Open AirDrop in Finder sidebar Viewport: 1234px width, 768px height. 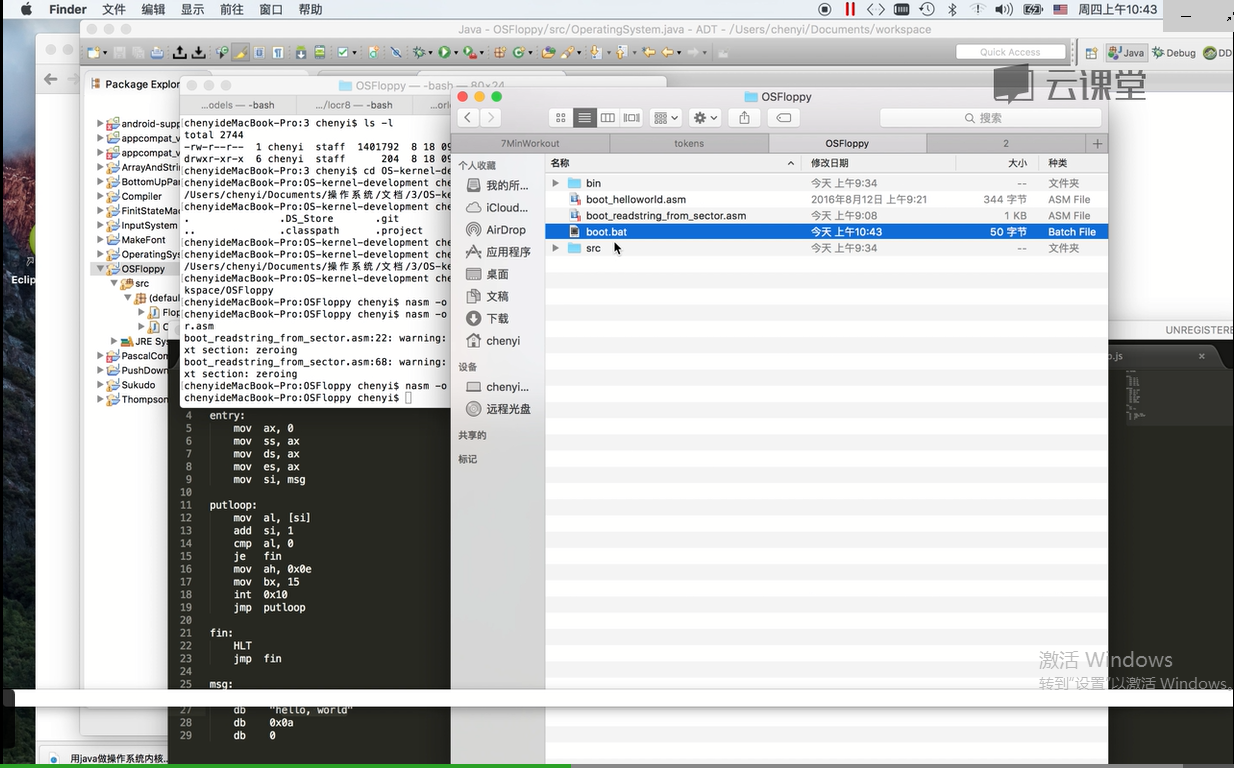click(497, 230)
